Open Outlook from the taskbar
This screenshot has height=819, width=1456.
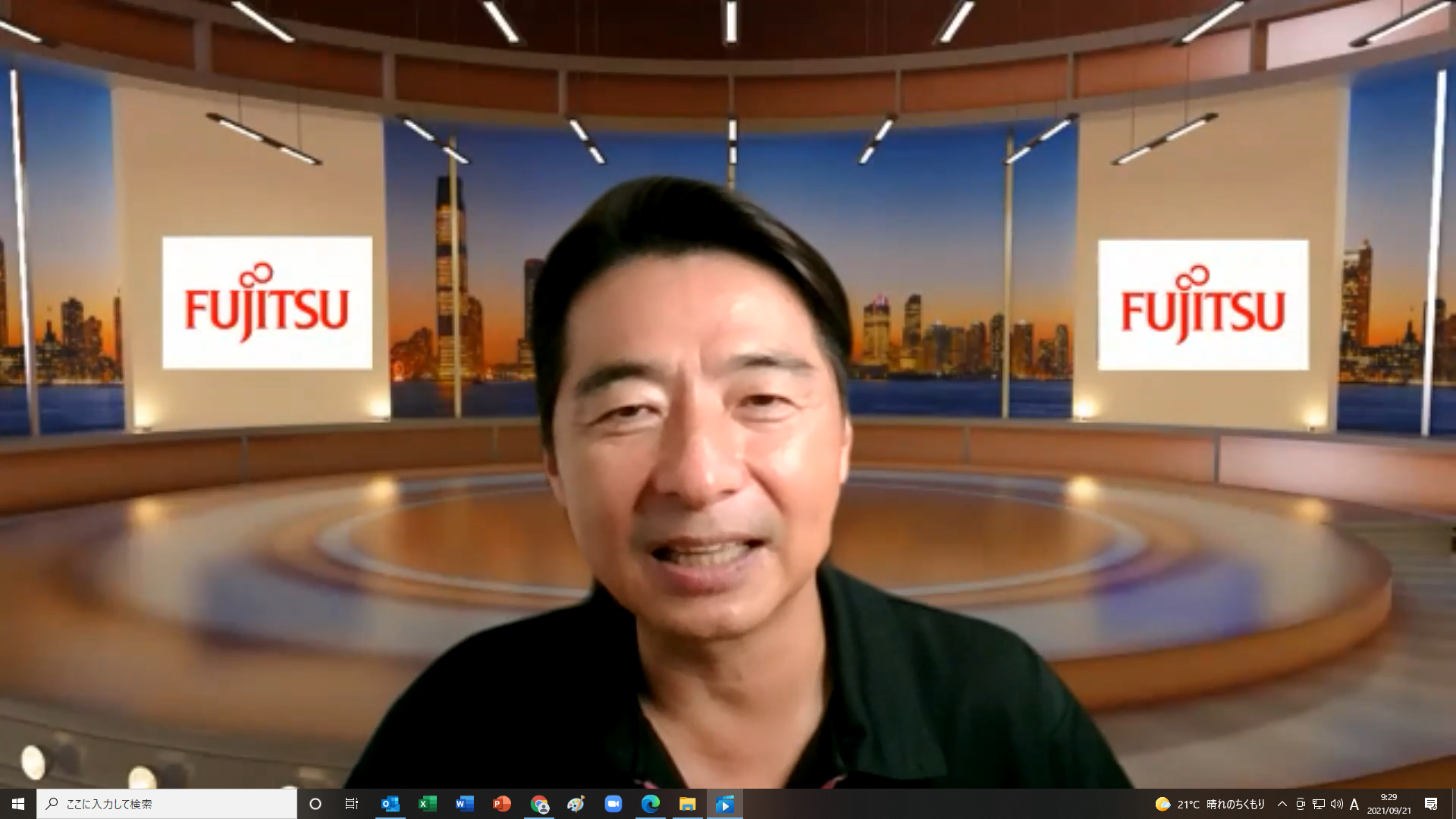(391, 804)
